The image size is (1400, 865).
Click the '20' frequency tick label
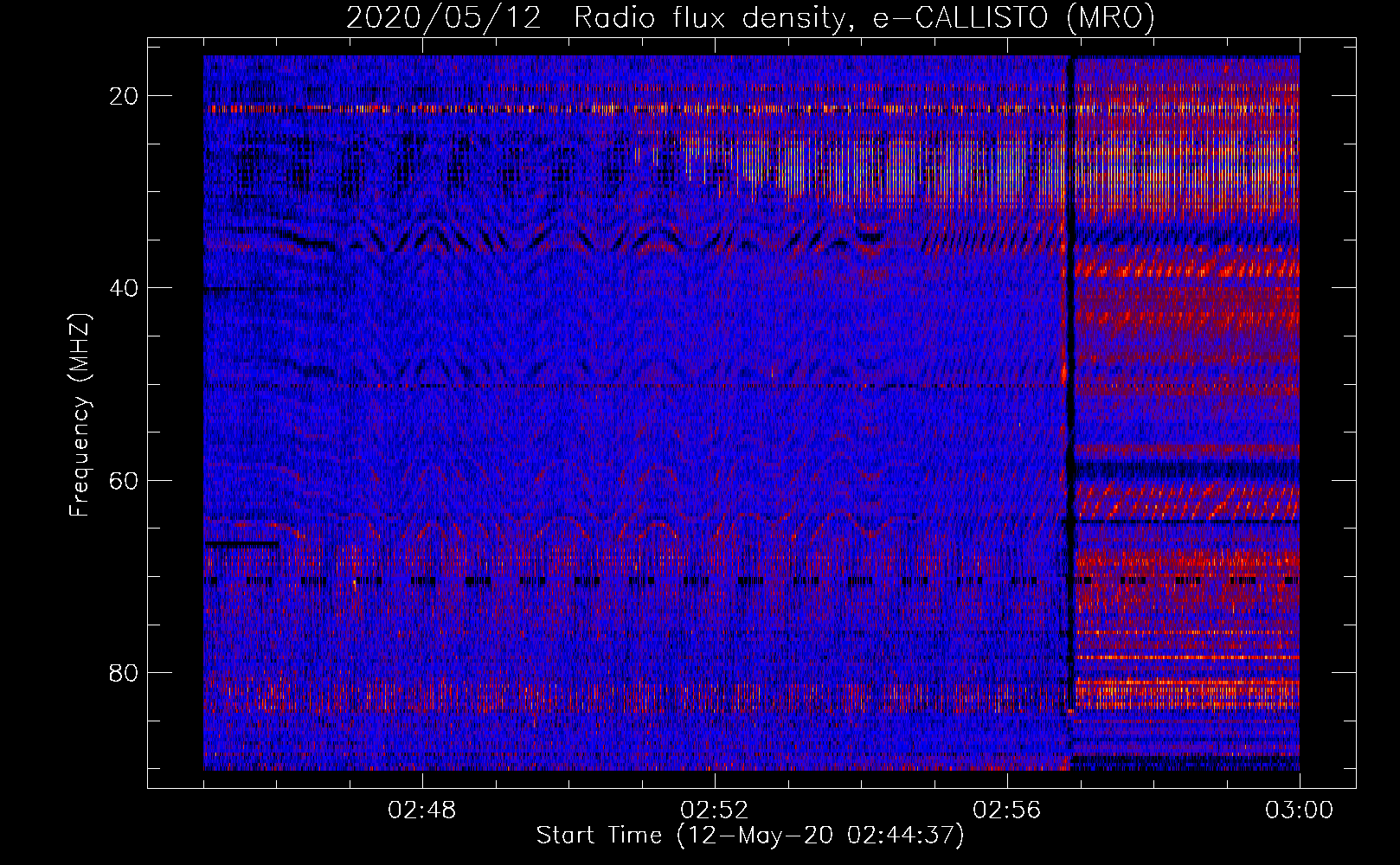click(125, 96)
